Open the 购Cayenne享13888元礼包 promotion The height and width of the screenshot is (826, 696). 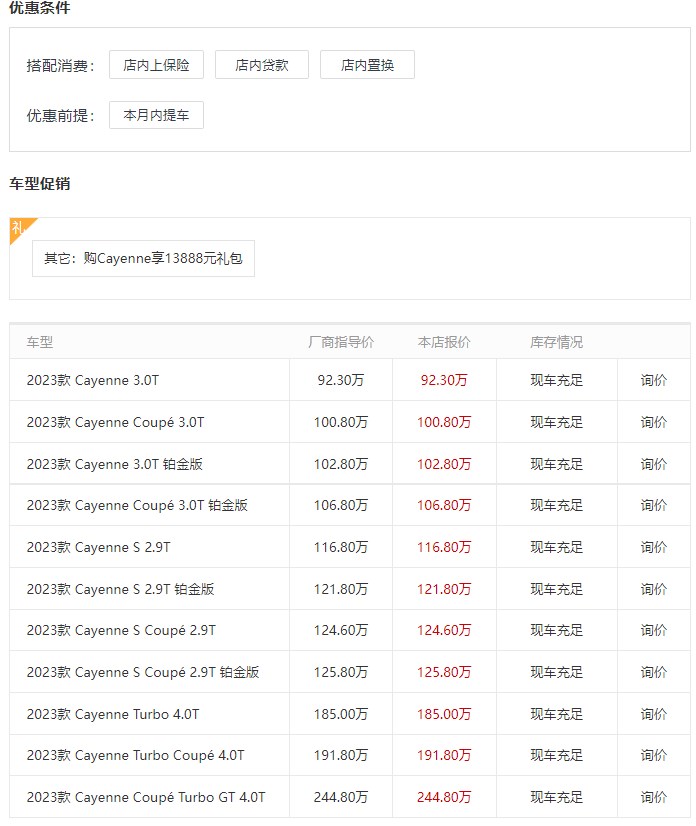[143, 258]
